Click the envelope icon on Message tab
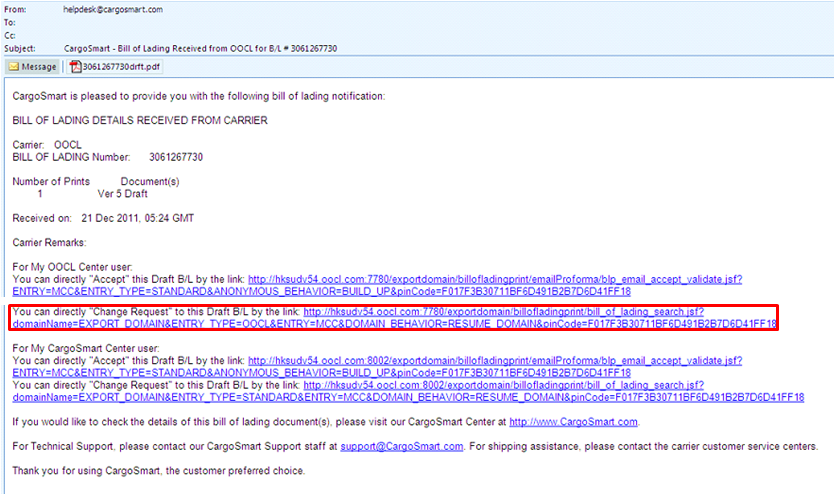This screenshot has height=495, width=834. click(x=14, y=67)
